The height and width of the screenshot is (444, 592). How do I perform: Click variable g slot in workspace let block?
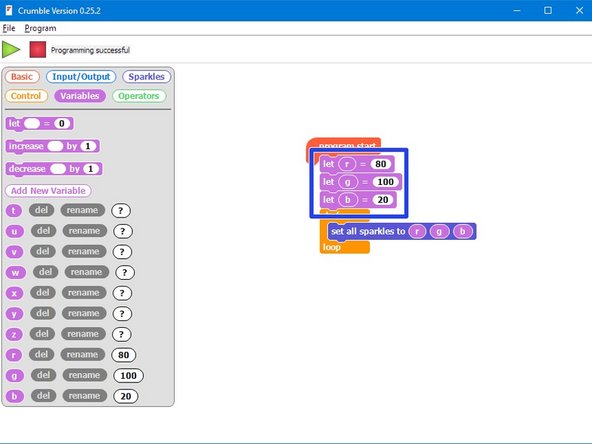(348, 182)
